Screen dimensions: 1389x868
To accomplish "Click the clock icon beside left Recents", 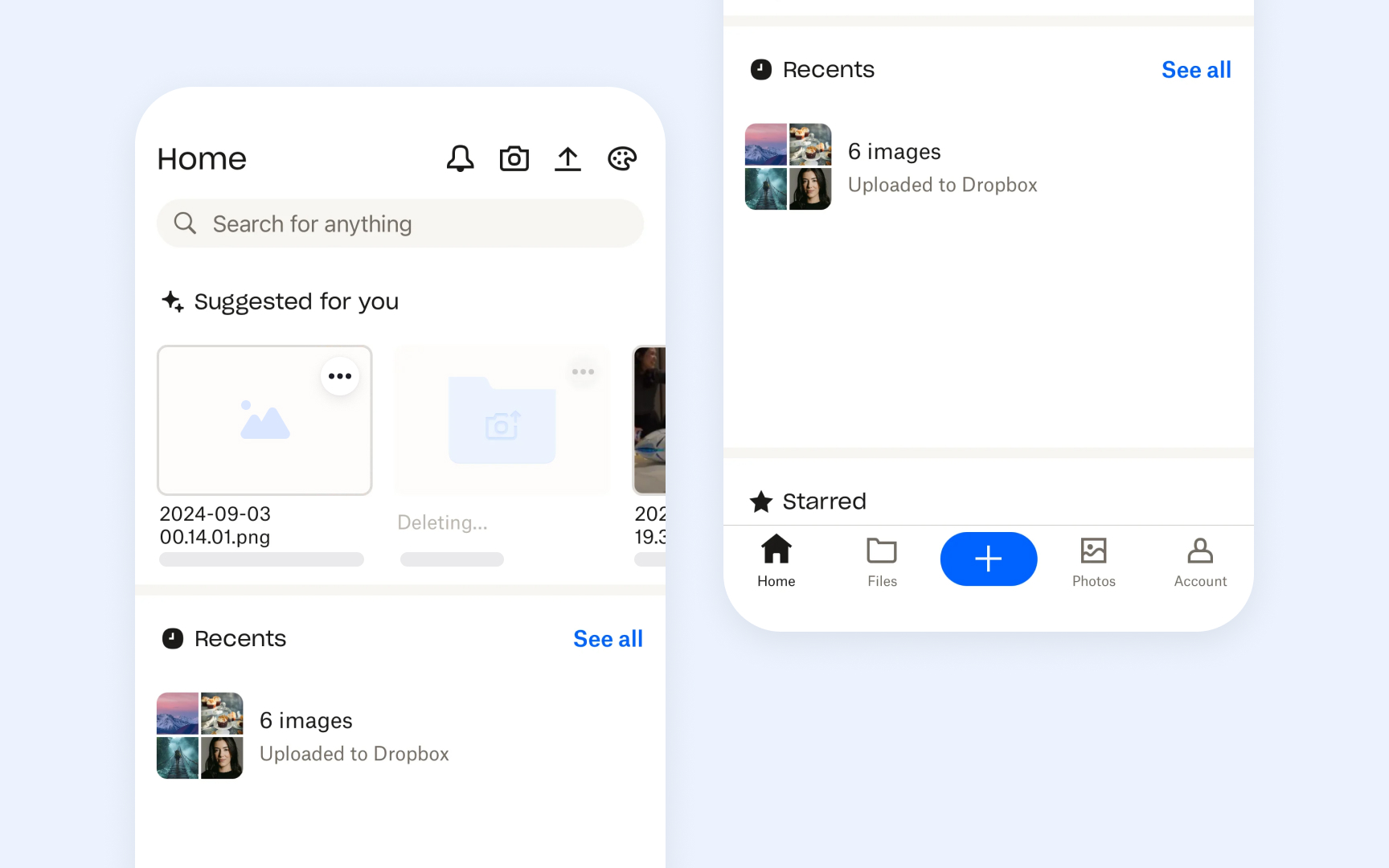I will (173, 639).
